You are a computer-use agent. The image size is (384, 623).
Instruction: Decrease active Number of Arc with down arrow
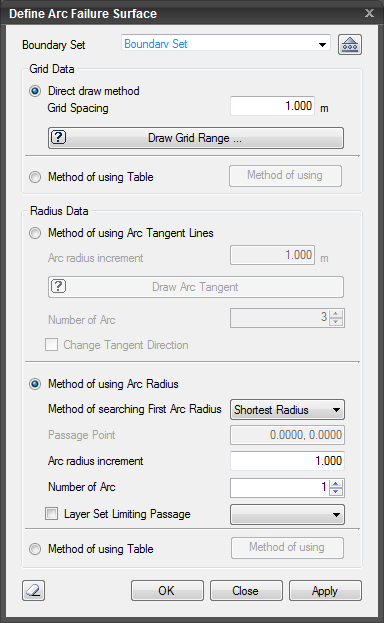click(336, 491)
